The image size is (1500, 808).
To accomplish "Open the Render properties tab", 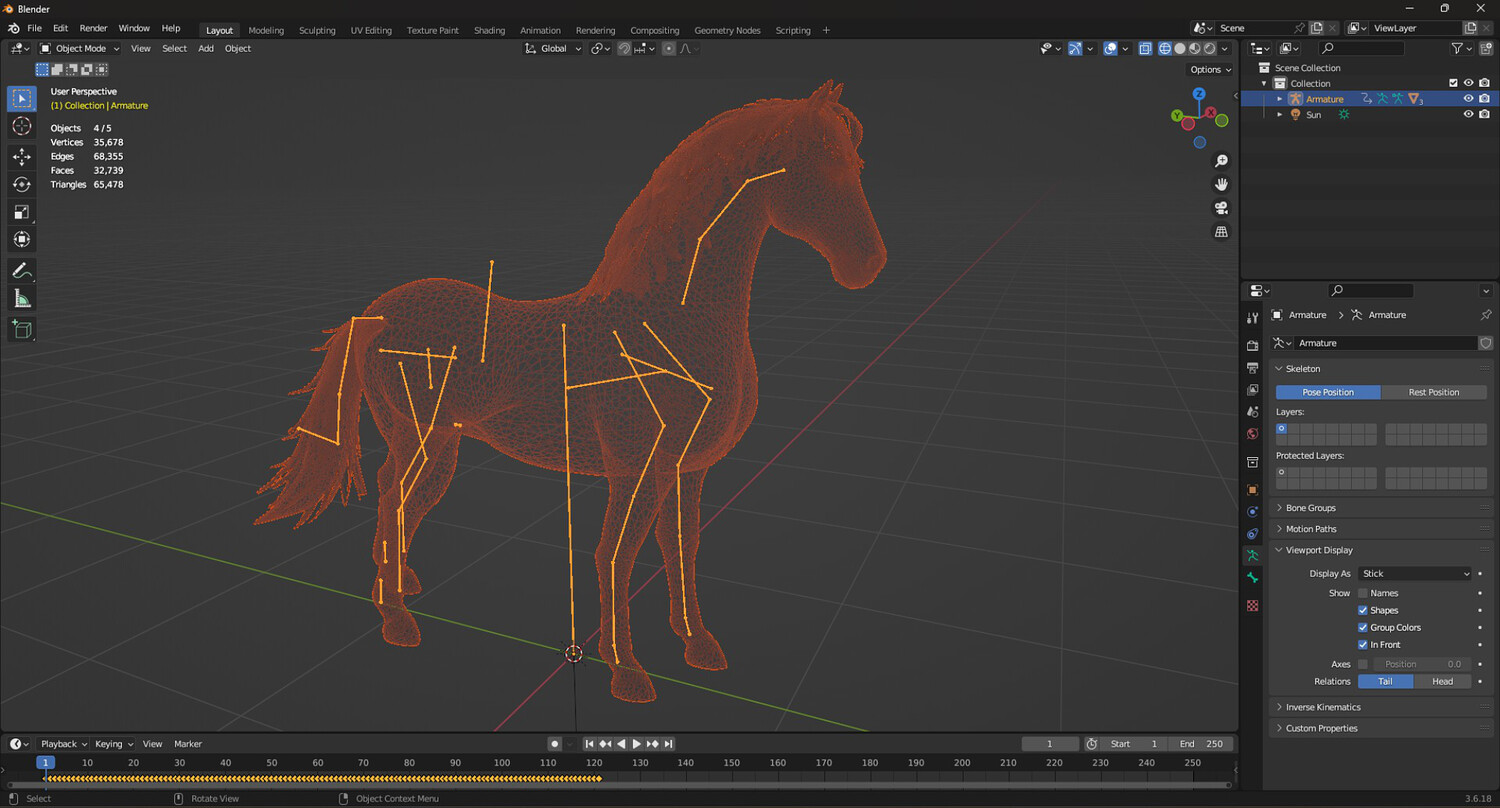I will [x=1253, y=345].
